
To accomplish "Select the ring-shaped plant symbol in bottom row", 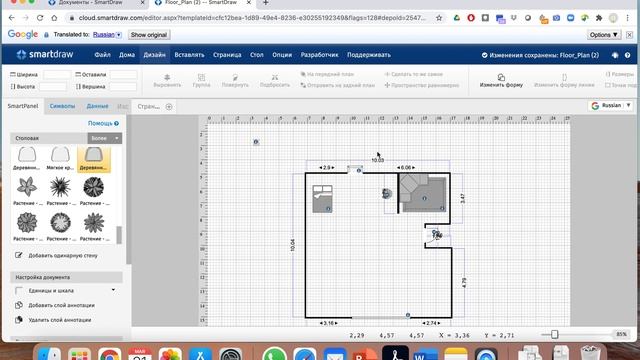I will pyautogui.click(x=60, y=223).
